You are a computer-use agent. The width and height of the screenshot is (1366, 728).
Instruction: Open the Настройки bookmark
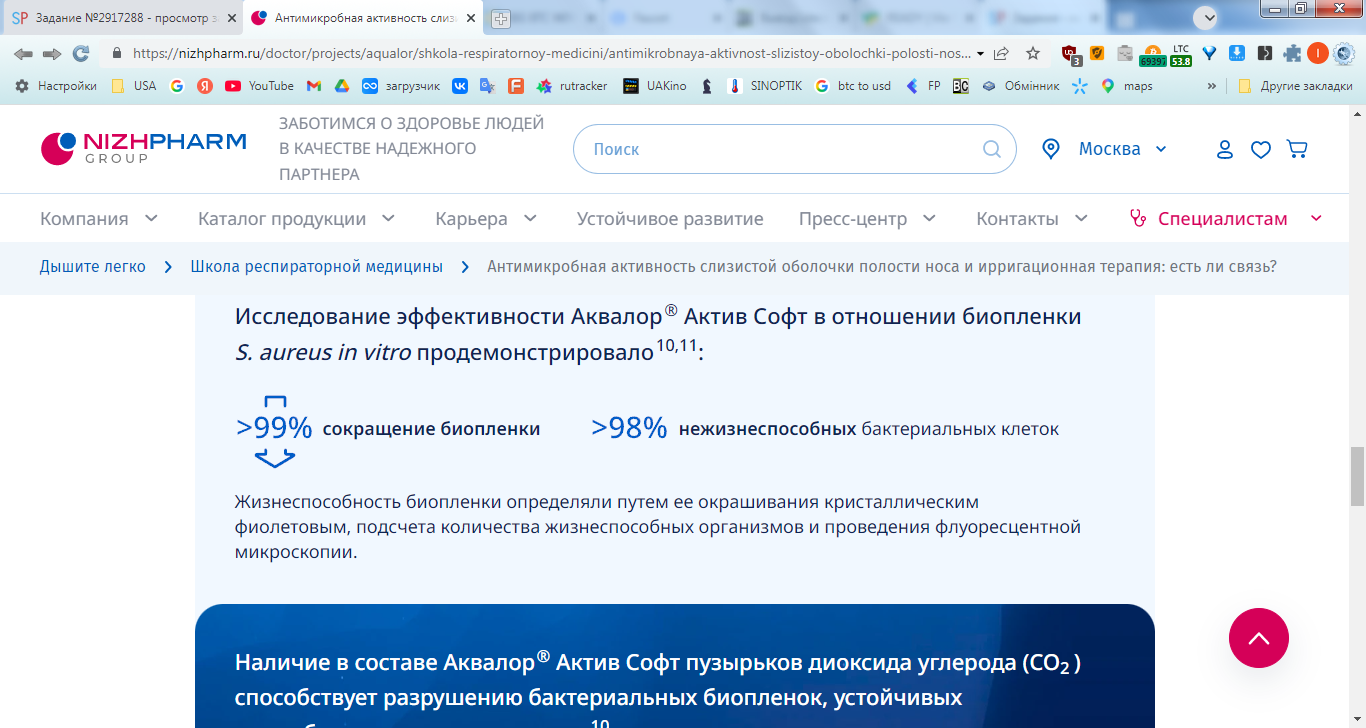pos(56,86)
